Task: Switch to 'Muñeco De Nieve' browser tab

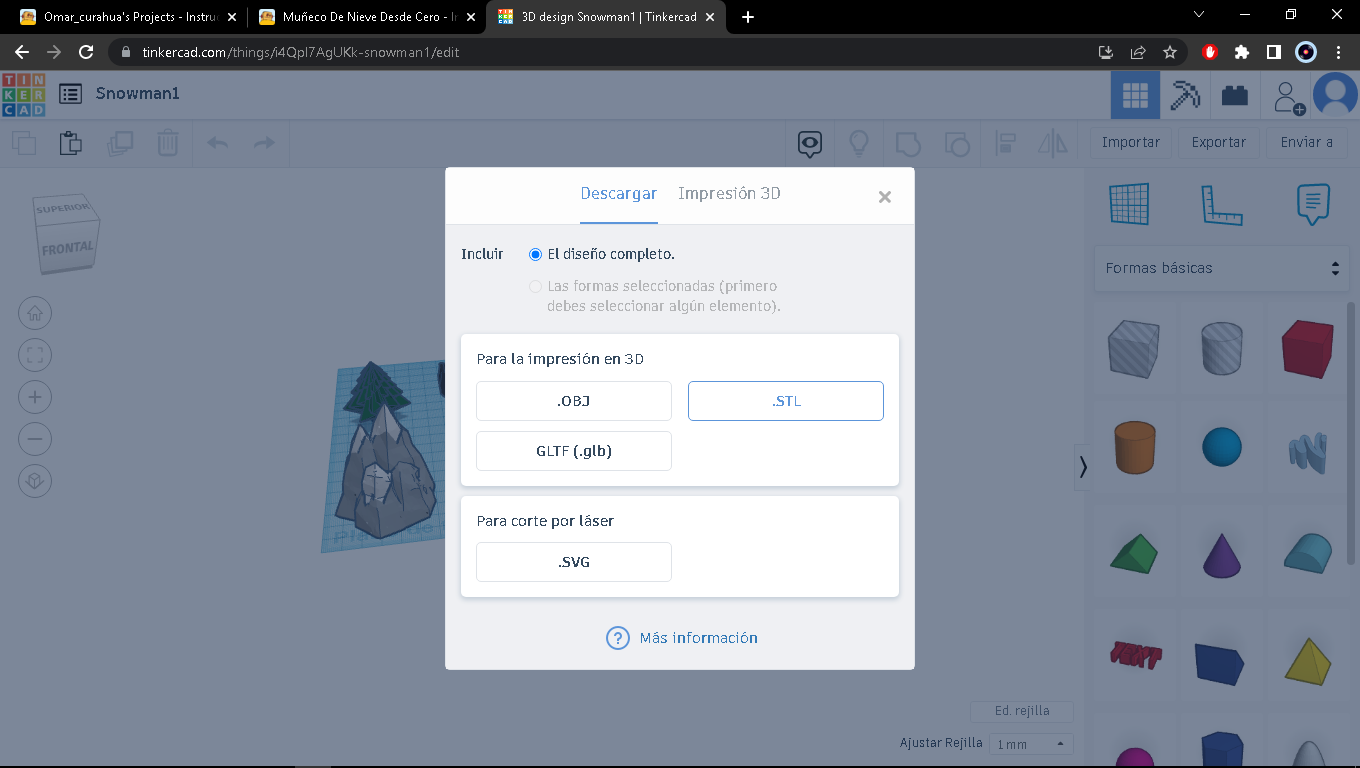Action: point(364,17)
